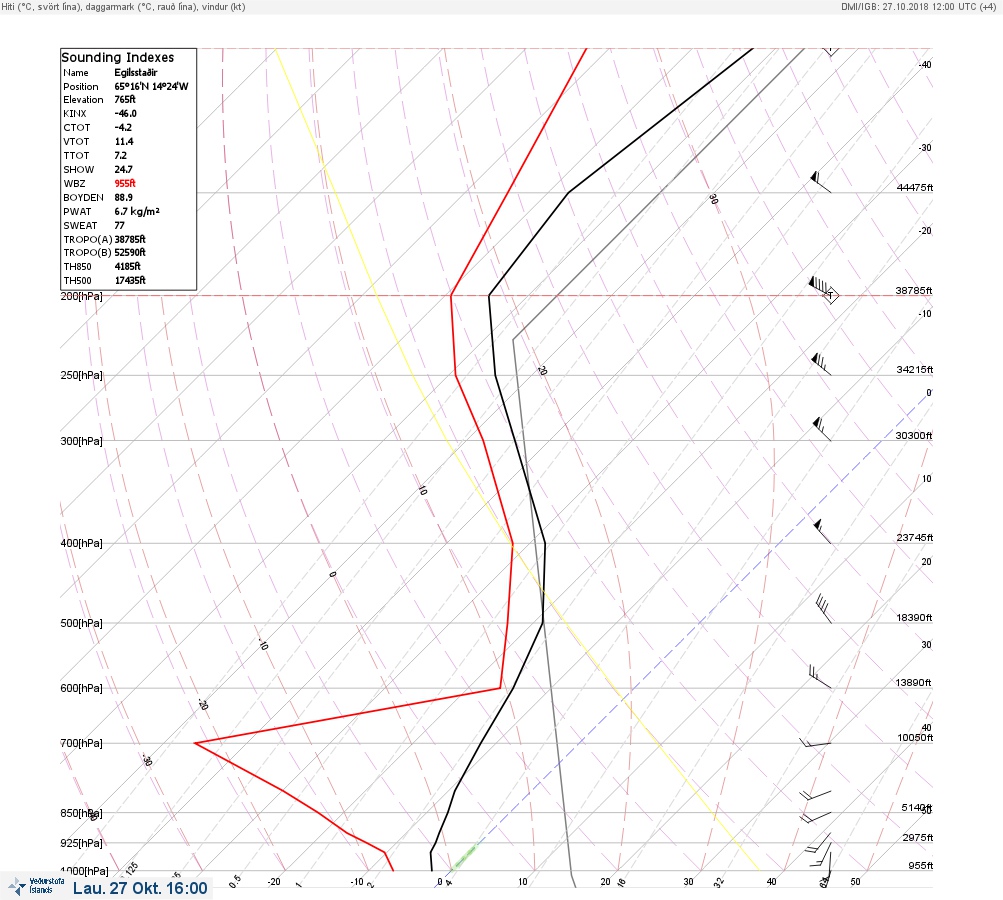Click the TROPO(B) value '52590ft'
The height and width of the screenshot is (900, 1003).
130,252
